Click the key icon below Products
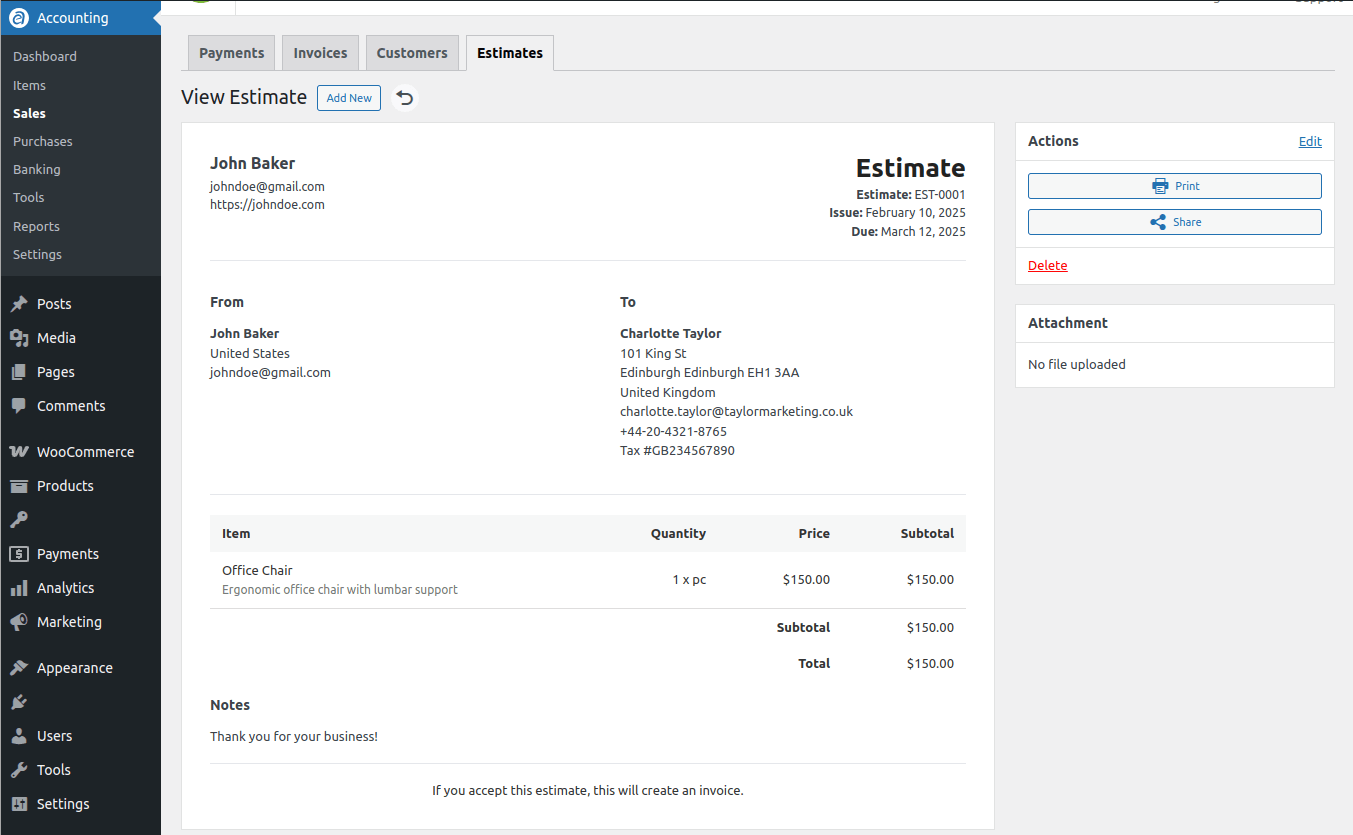 (19, 520)
